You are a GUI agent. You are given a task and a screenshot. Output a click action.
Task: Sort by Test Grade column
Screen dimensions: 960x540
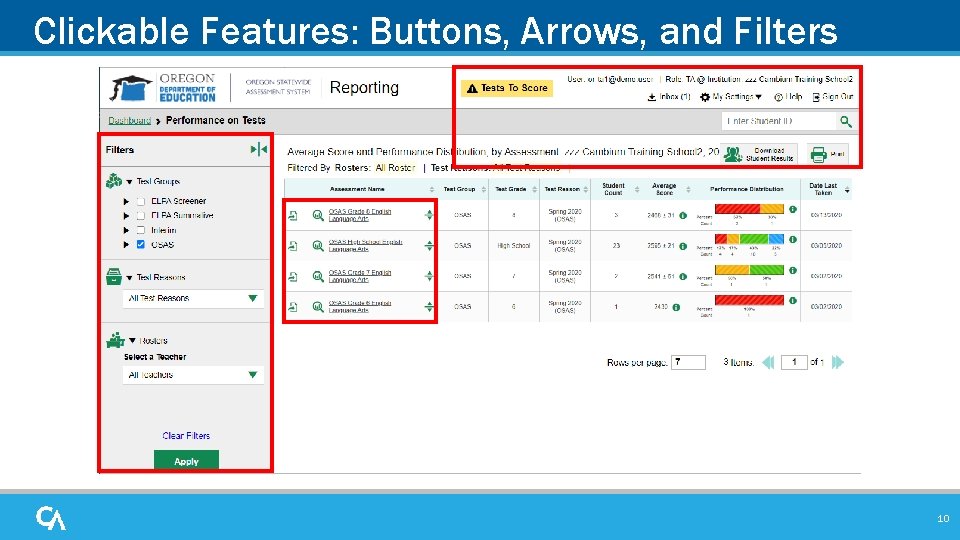pos(534,189)
